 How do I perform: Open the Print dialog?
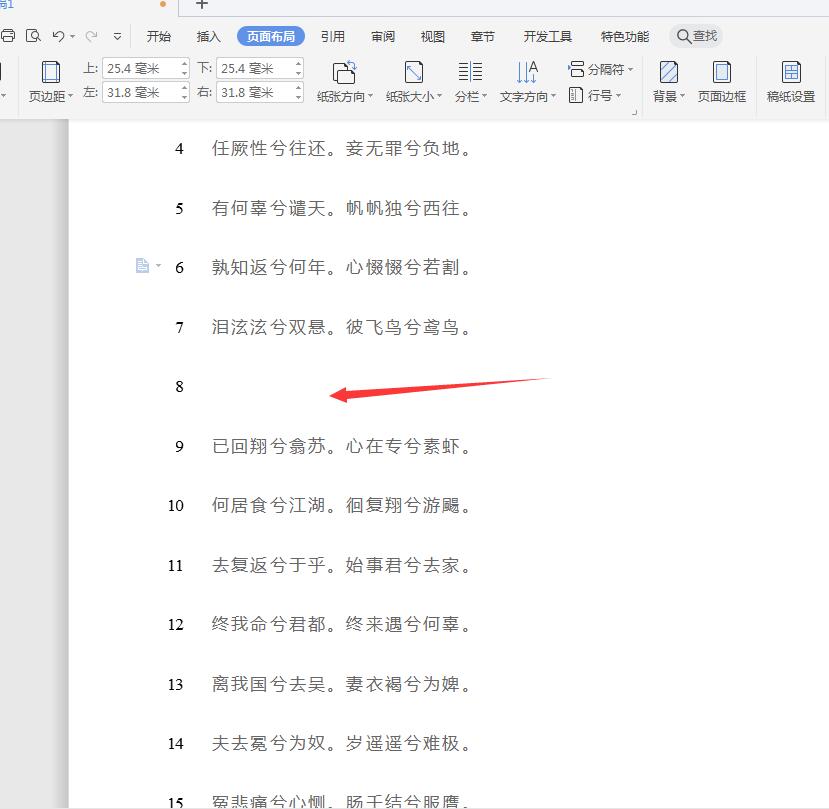(8, 35)
